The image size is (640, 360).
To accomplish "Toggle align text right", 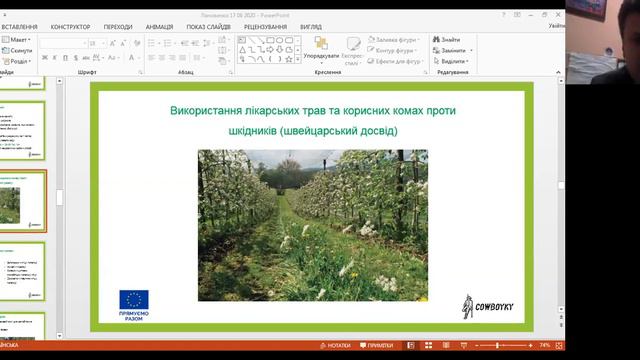I will point(172,58).
